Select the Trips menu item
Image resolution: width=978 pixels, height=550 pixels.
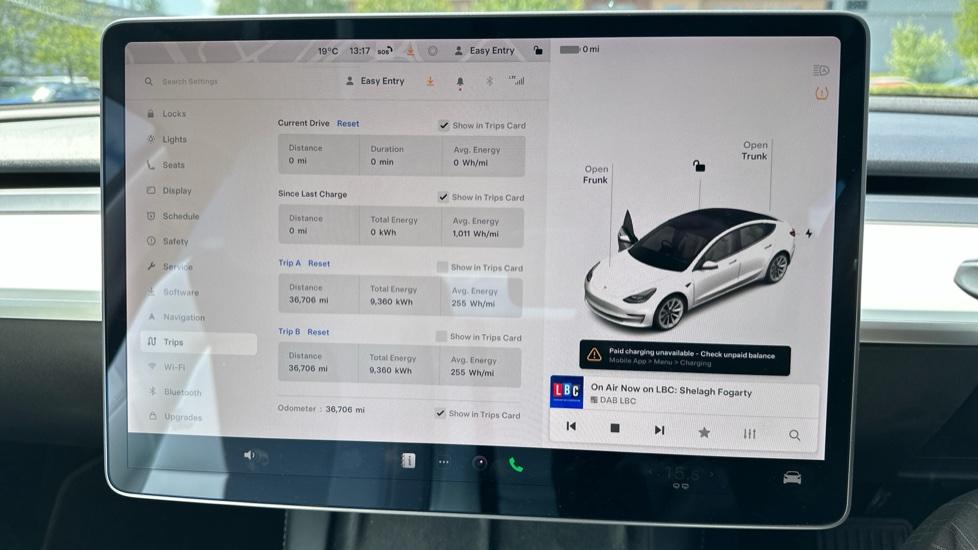coord(199,342)
